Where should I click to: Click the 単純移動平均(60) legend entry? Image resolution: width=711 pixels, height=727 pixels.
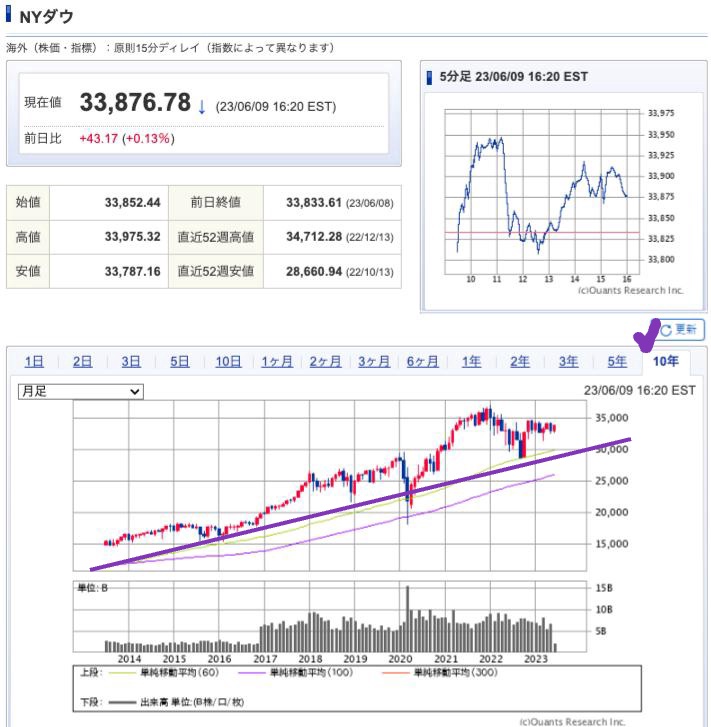click(163, 672)
